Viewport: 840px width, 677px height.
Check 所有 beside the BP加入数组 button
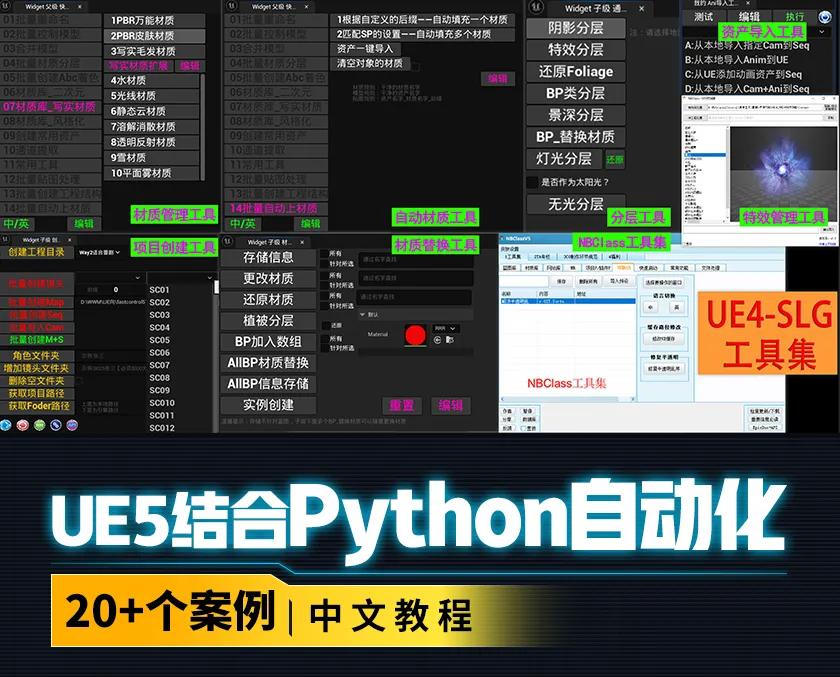point(324,338)
